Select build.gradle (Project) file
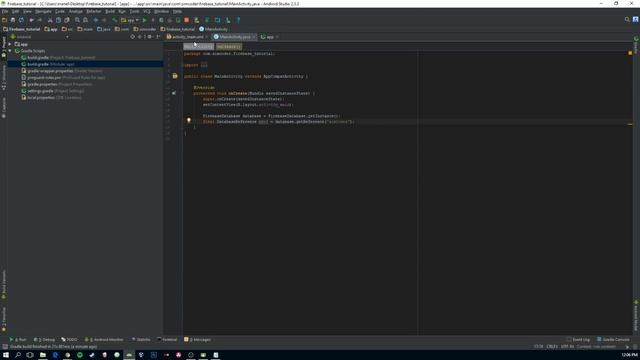640x360 pixels. pyautogui.click(x=58, y=58)
